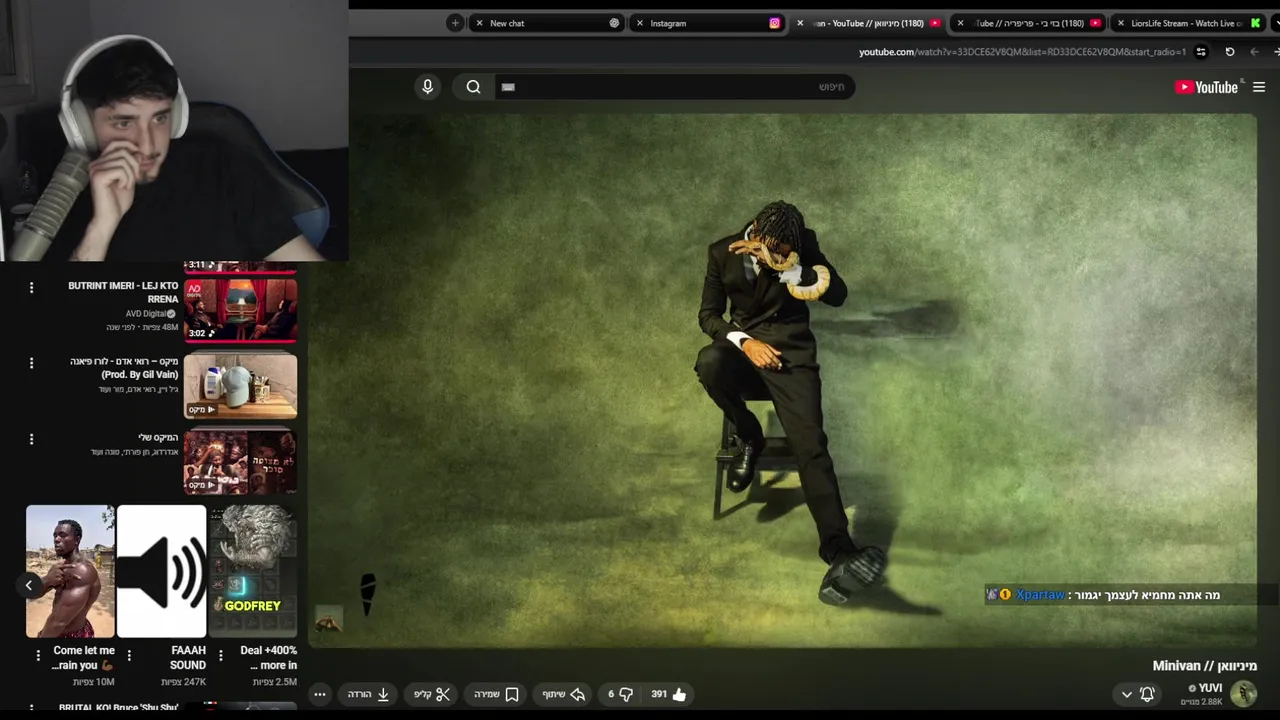Open more actions three-dot menu below video

pos(320,694)
